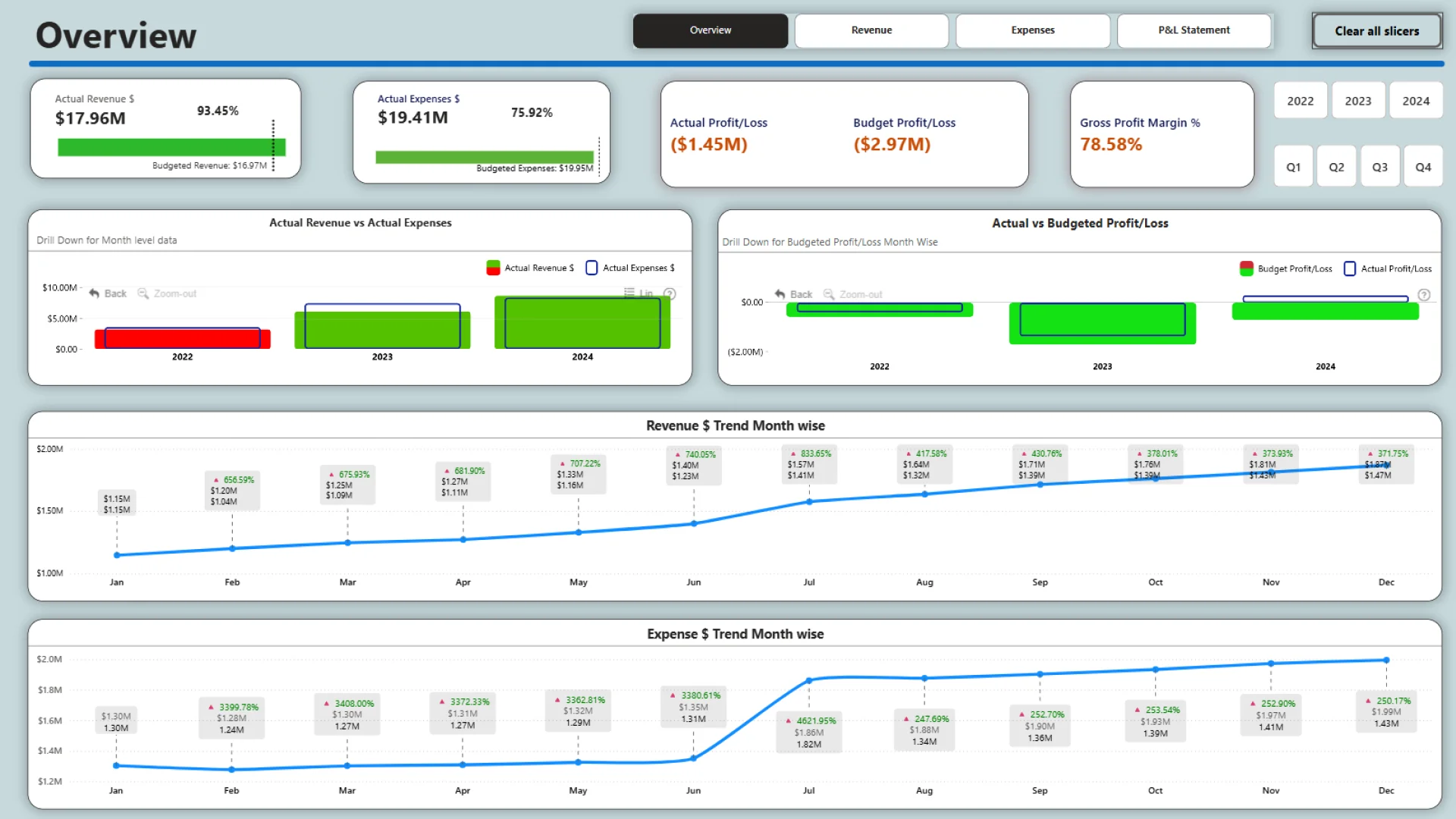Click help question icon in Revenue vs Expenses chart
Screen dimensions: 1456x819
click(x=670, y=294)
